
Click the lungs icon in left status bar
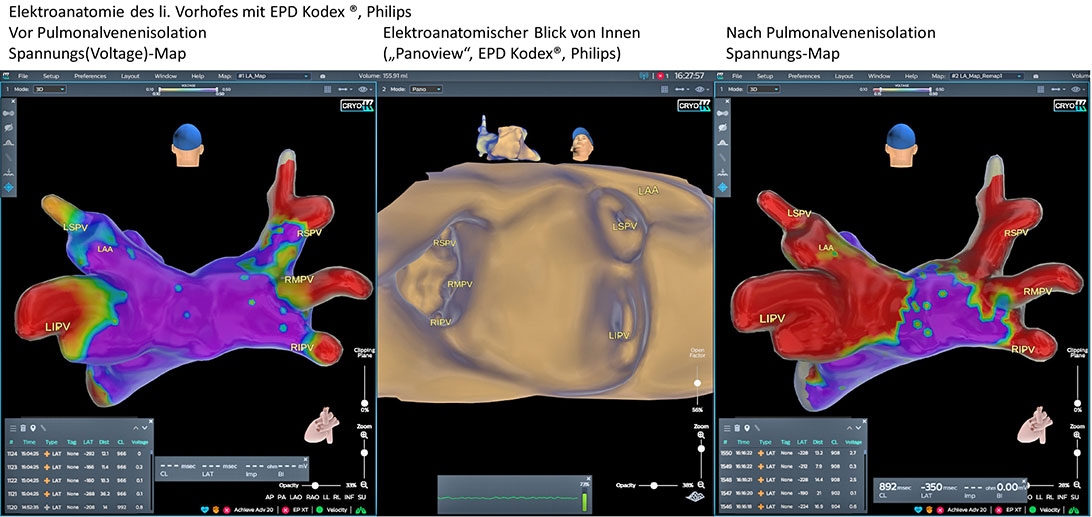pos(361,509)
